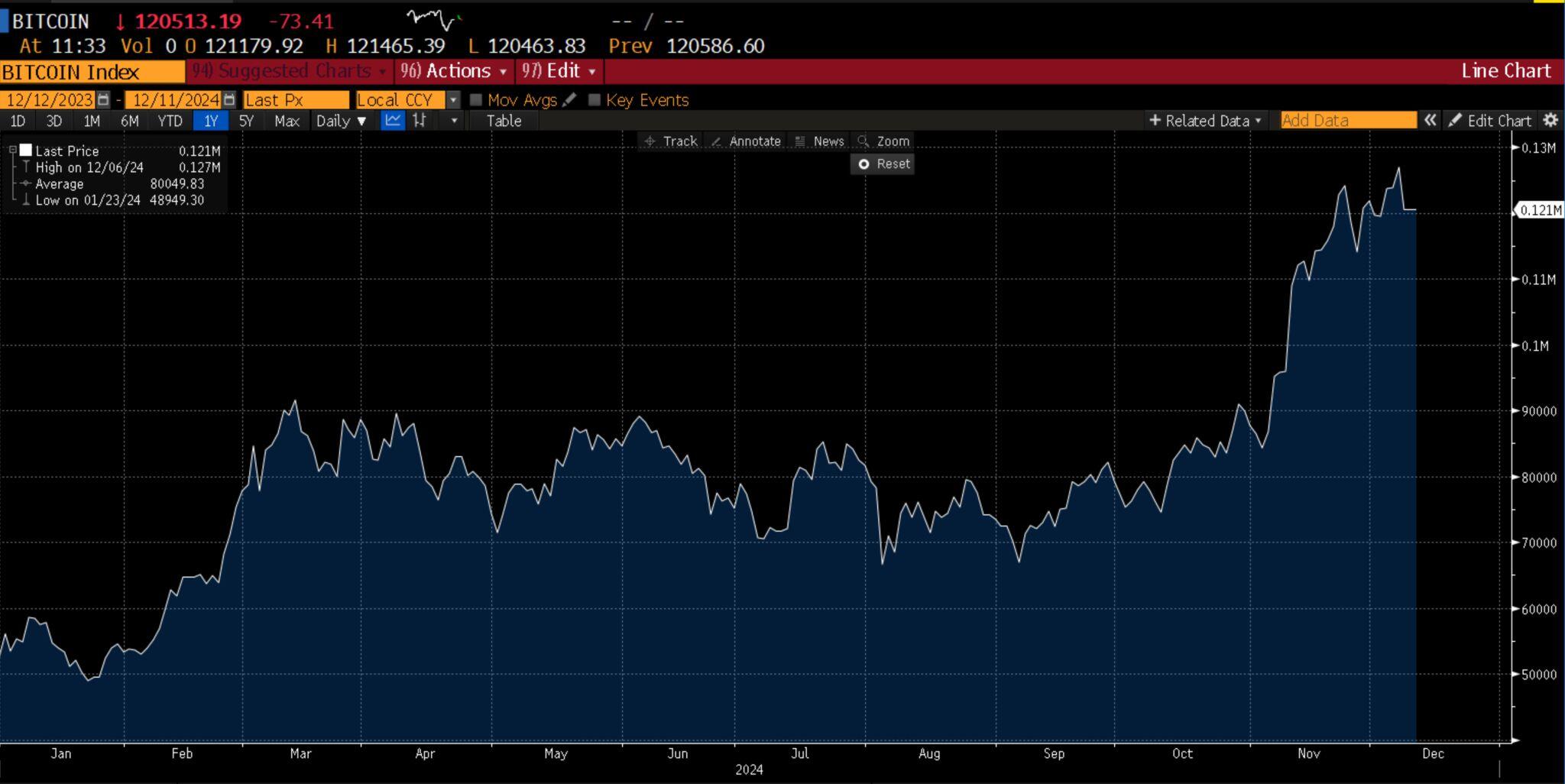Open the Daily frequency dropdown
This screenshot has width=1565, height=784.
click(341, 120)
